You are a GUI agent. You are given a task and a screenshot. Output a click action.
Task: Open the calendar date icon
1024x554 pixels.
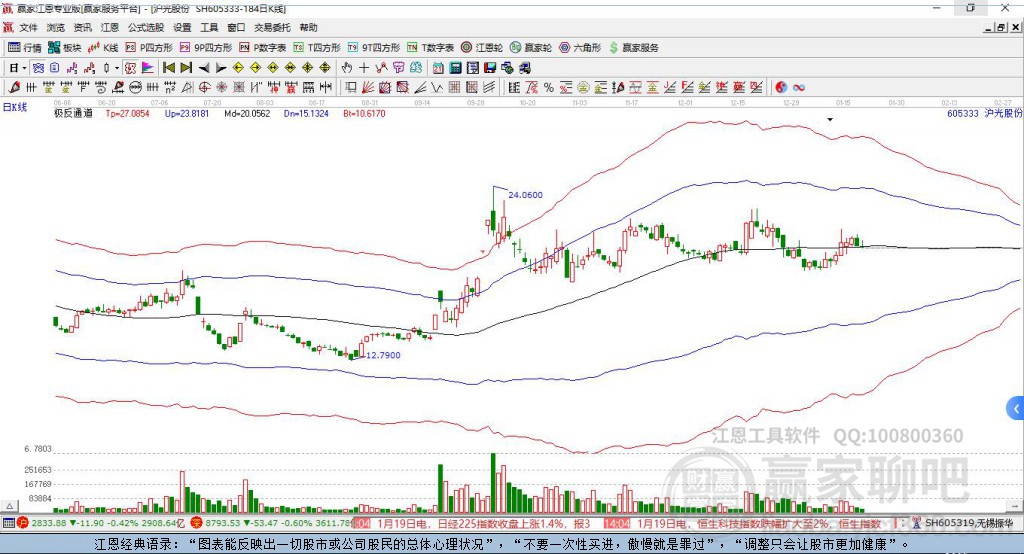[438, 68]
